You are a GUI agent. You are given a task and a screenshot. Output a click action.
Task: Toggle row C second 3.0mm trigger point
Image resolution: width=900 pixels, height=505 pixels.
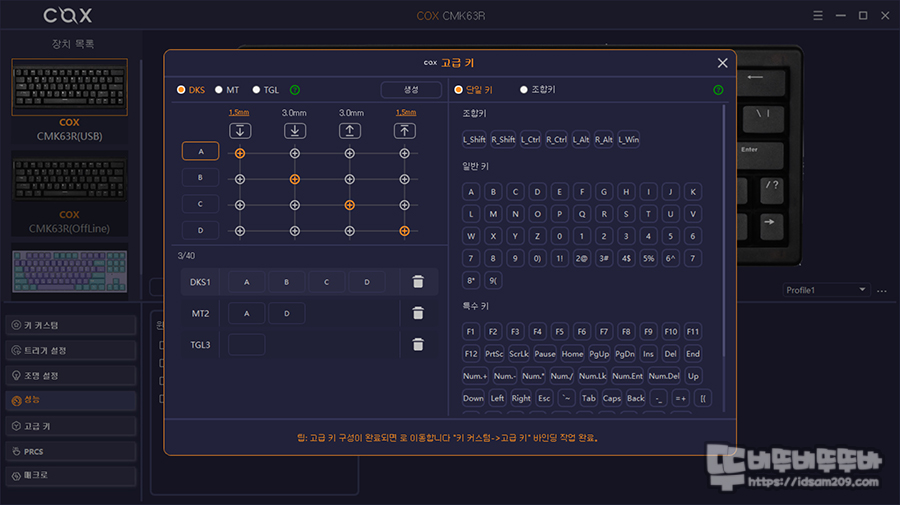pyautogui.click(x=350, y=205)
